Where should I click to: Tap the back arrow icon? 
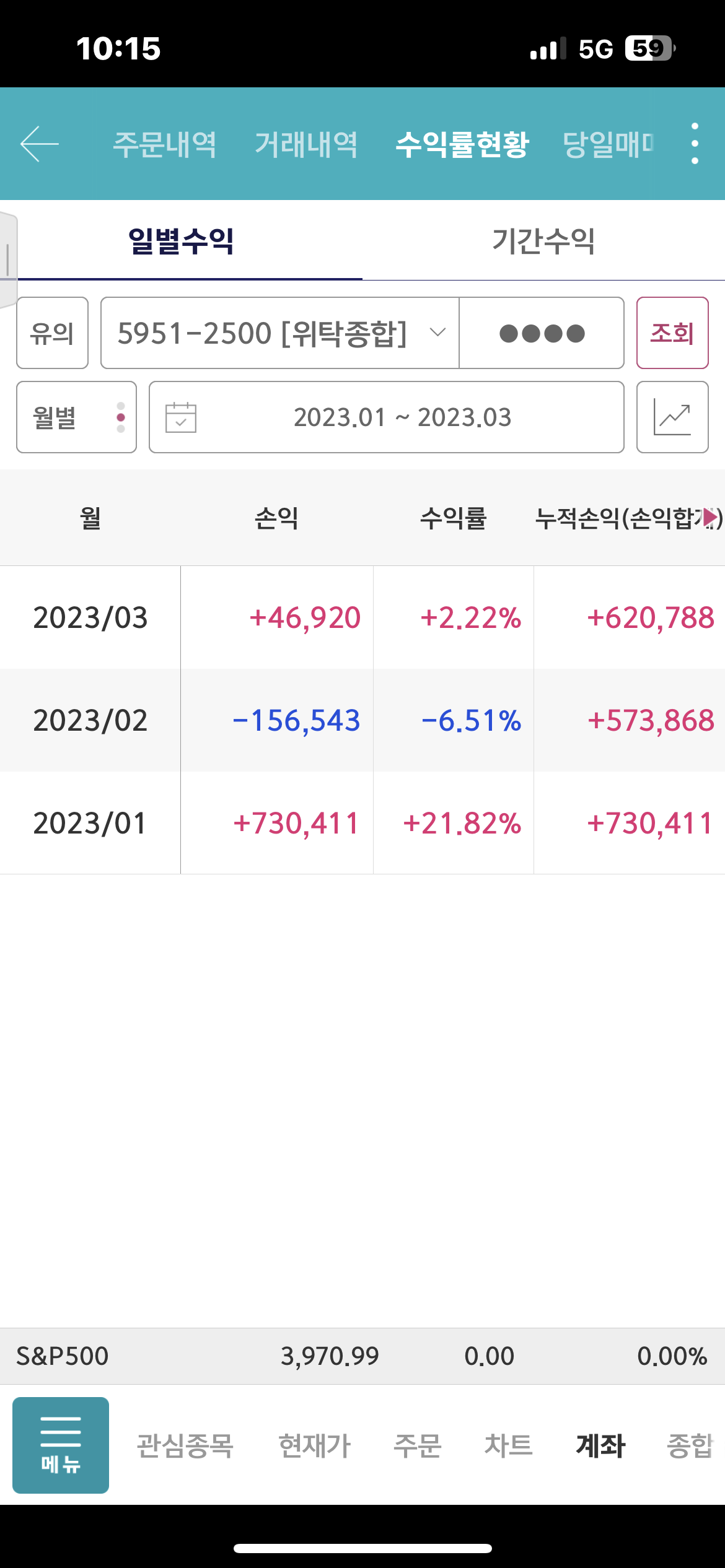click(40, 144)
